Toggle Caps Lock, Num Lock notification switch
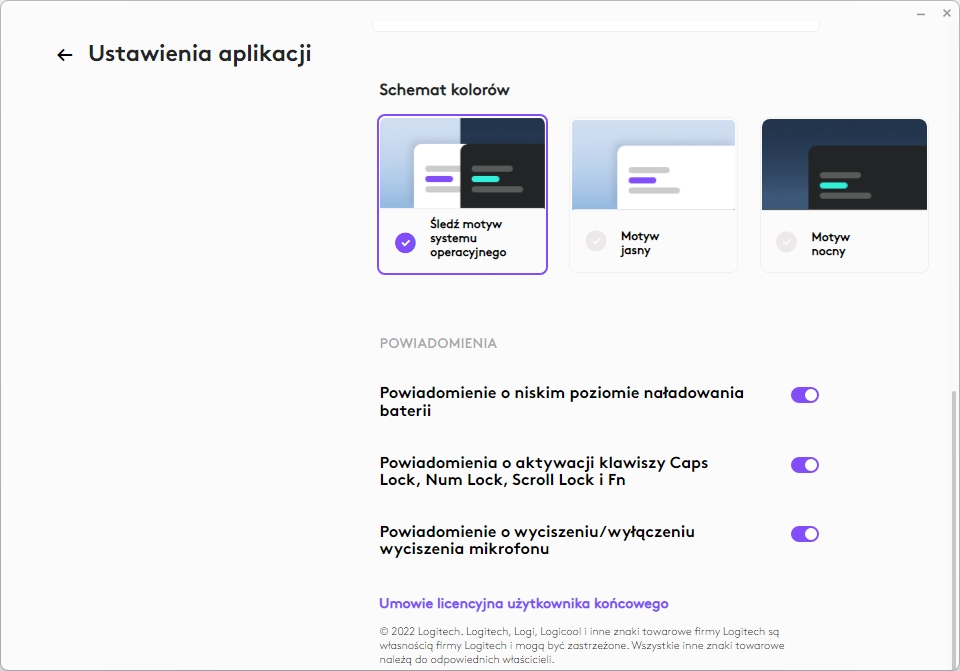This screenshot has width=960, height=671. tap(804, 465)
